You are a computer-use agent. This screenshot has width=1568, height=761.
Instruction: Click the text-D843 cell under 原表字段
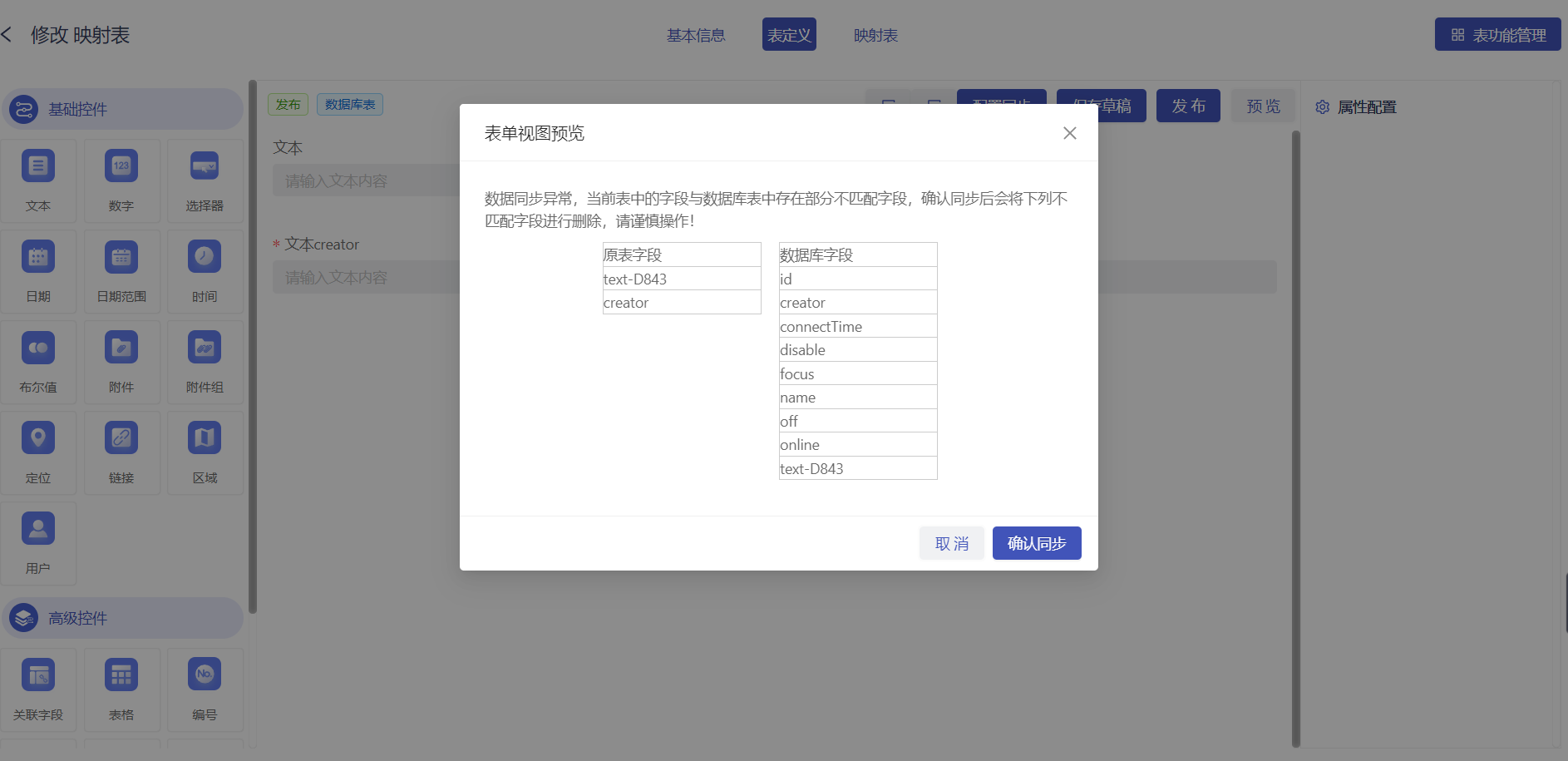[x=682, y=279]
